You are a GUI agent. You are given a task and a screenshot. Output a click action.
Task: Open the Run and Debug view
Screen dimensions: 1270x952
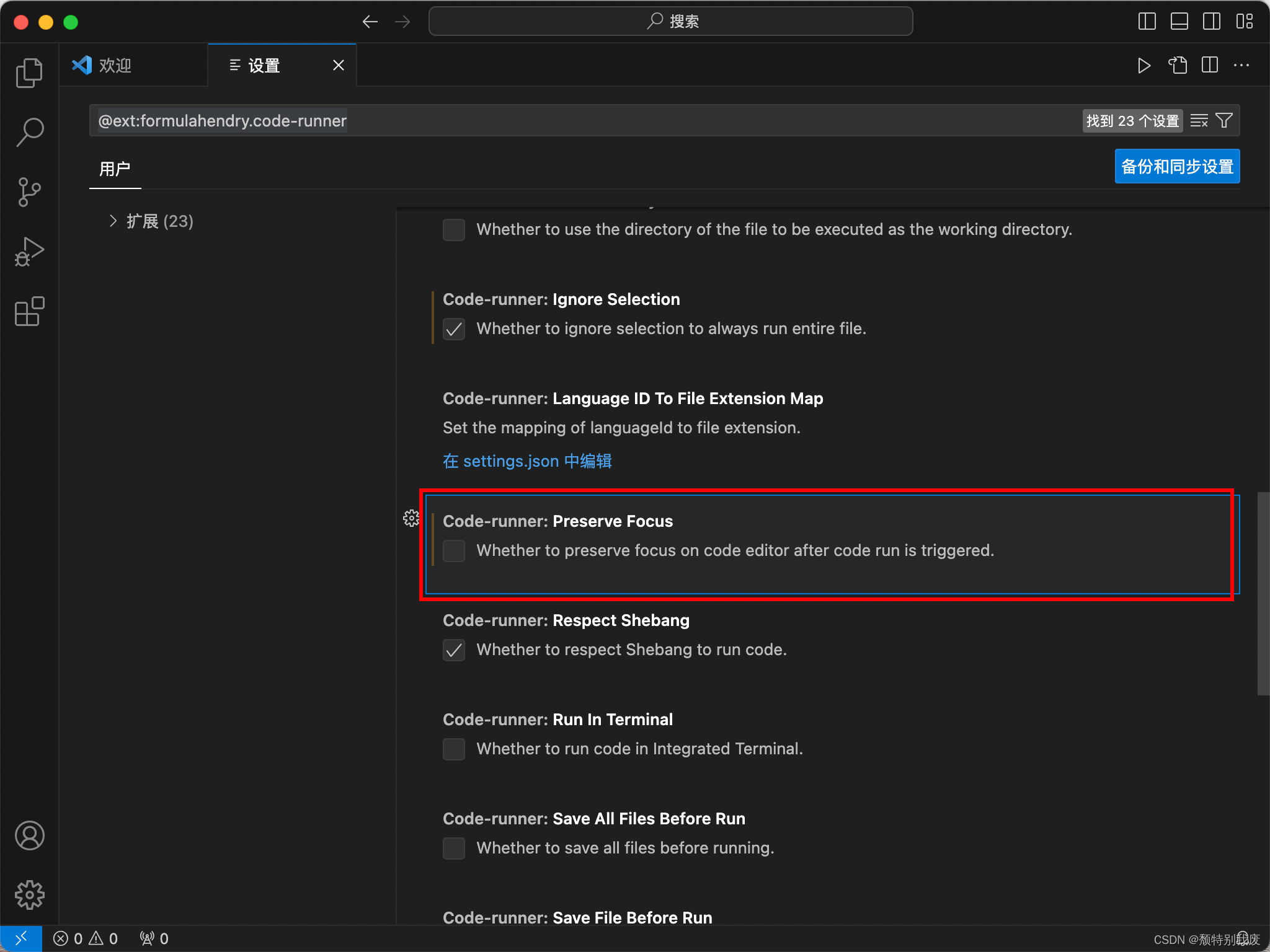click(x=29, y=252)
